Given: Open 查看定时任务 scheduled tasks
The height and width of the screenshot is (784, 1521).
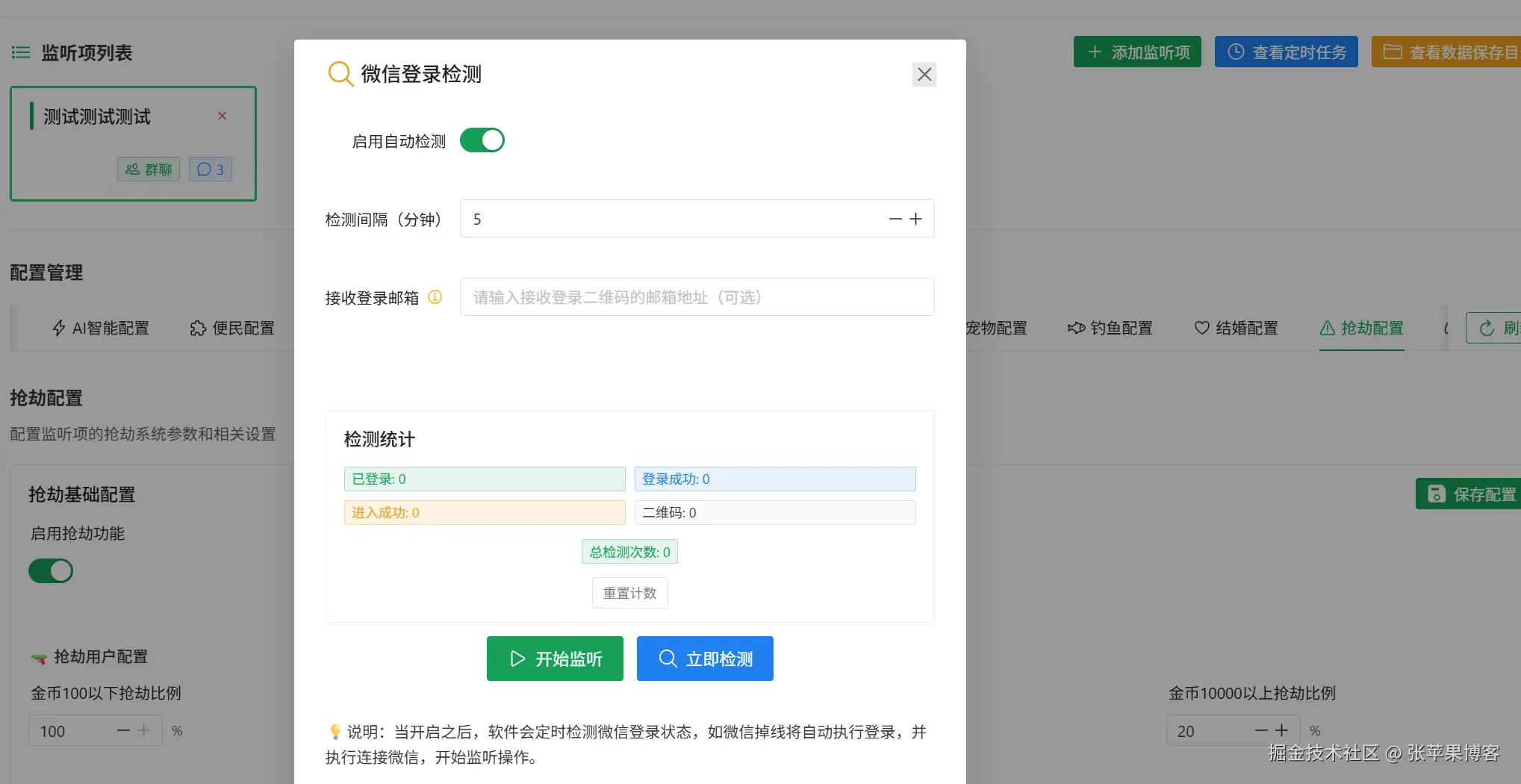Looking at the screenshot, I should point(1286,52).
